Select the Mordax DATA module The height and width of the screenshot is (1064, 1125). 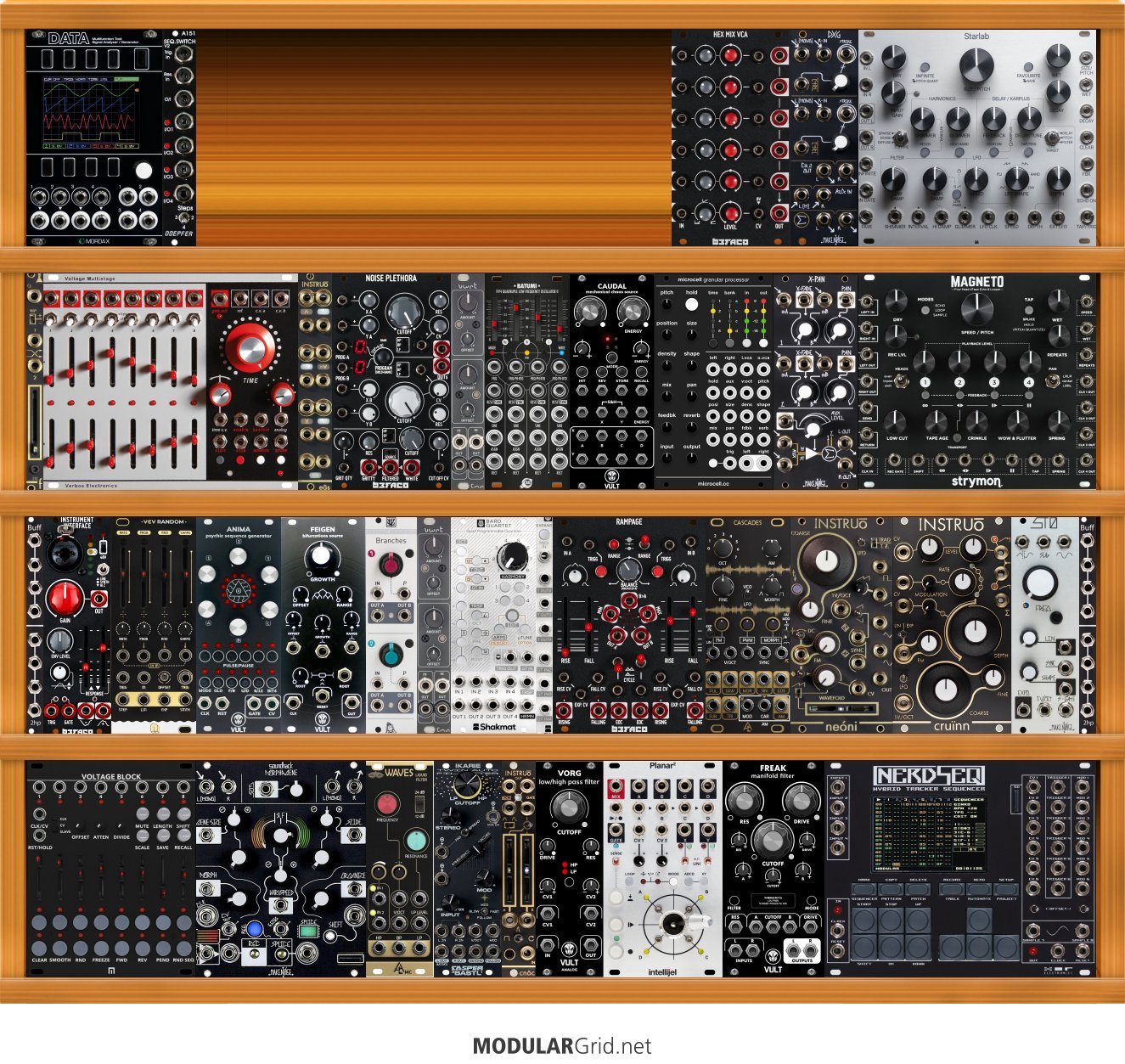(93, 138)
